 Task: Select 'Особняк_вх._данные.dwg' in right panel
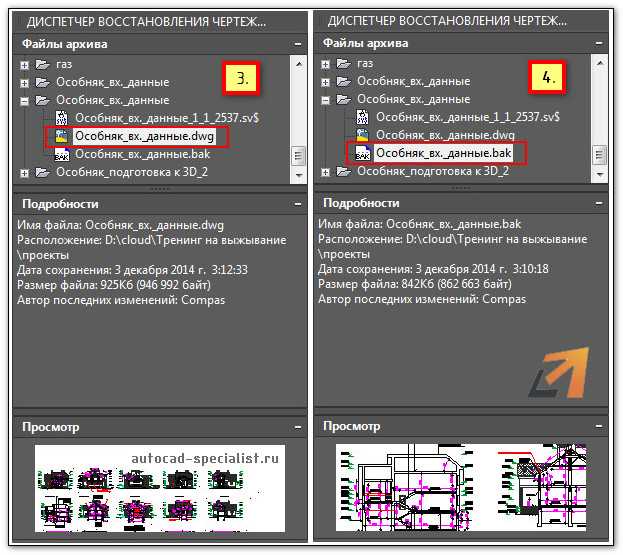(x=445, y=135)
